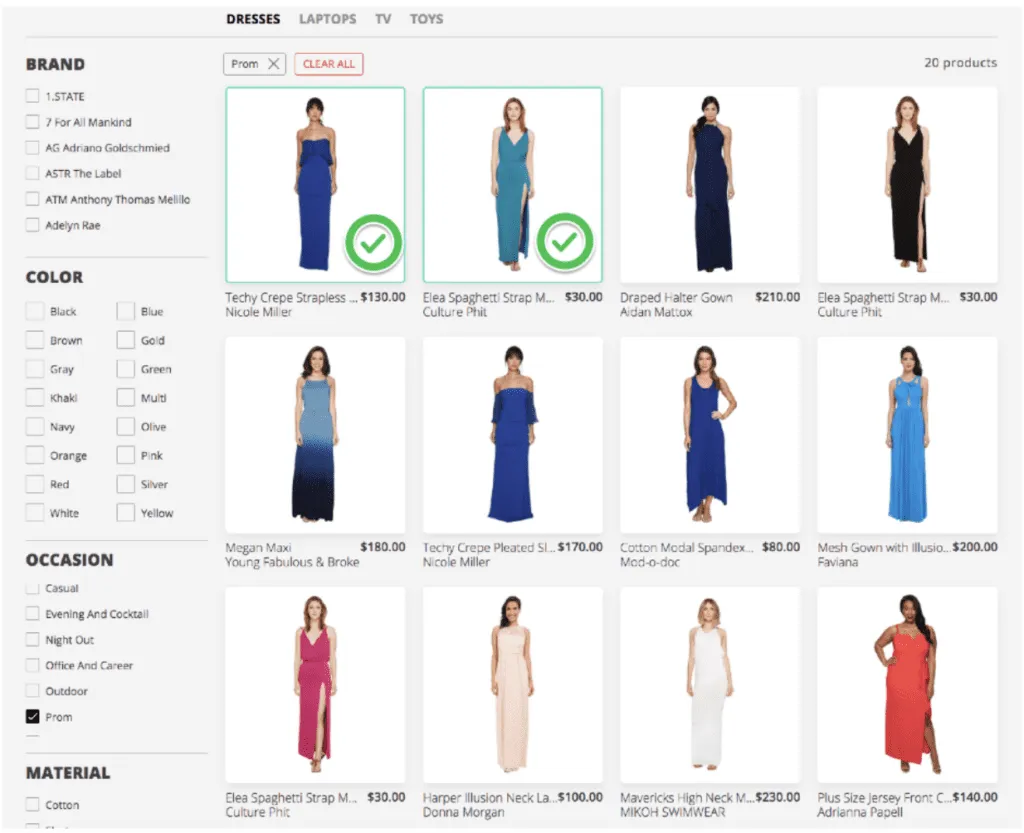Switch to the LAPTOPS tab

pyautogui.click(x=327, y=18)
